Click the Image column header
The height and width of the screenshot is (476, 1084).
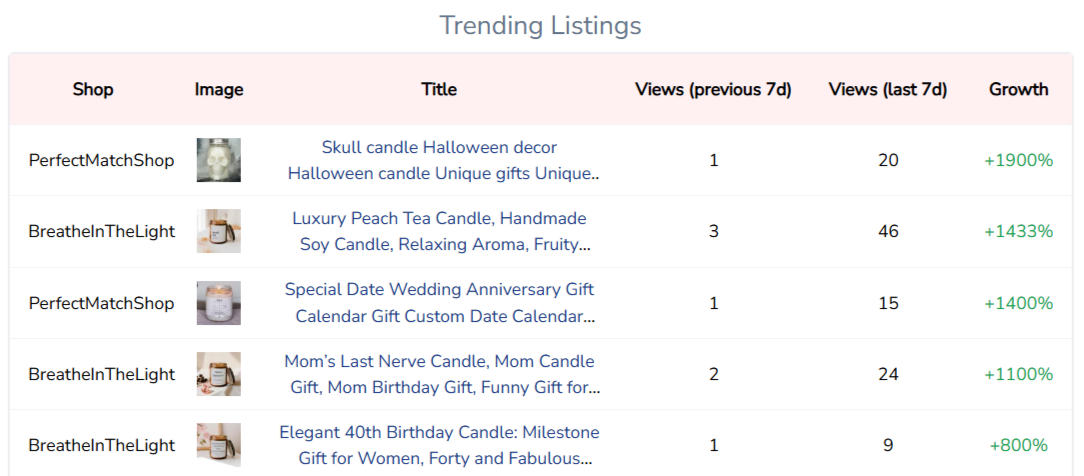pos(219,89)
